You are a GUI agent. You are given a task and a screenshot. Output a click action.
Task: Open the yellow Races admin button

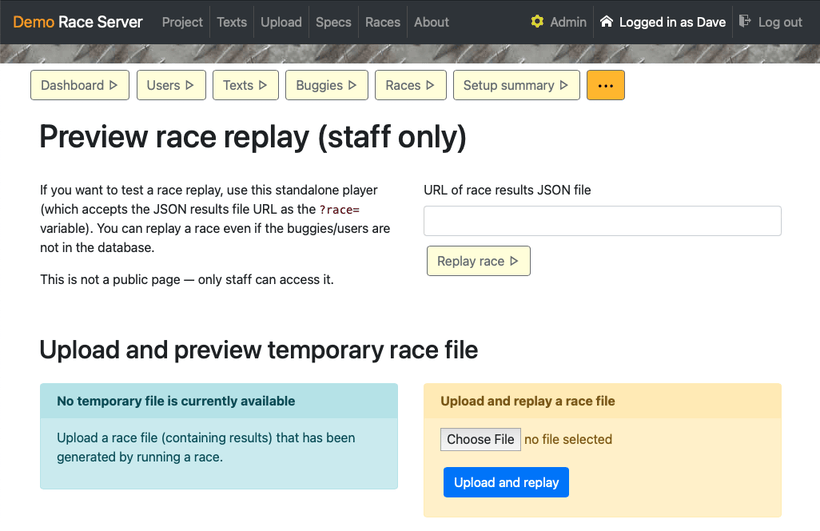click(x=411, y=85)
